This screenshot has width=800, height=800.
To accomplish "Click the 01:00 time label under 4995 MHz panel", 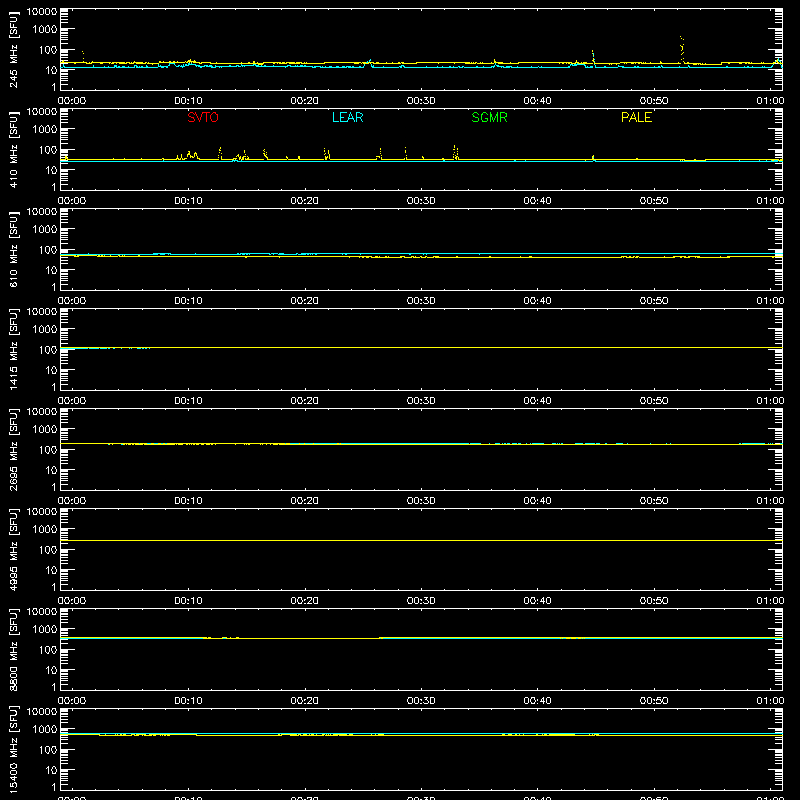I will pos(770,601).
